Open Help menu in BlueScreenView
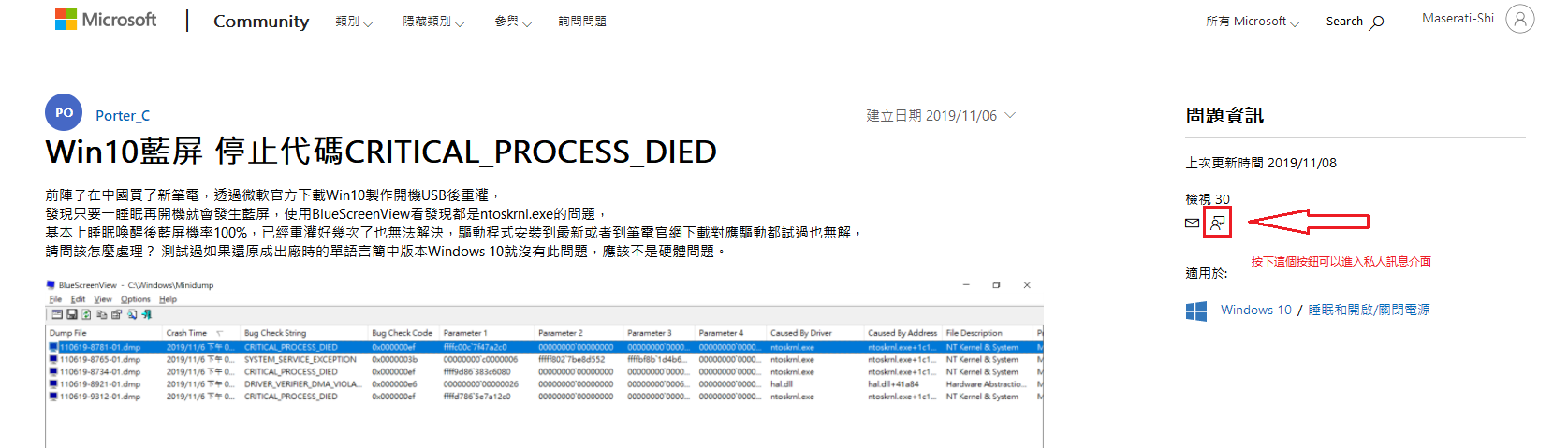 (168, 299)
